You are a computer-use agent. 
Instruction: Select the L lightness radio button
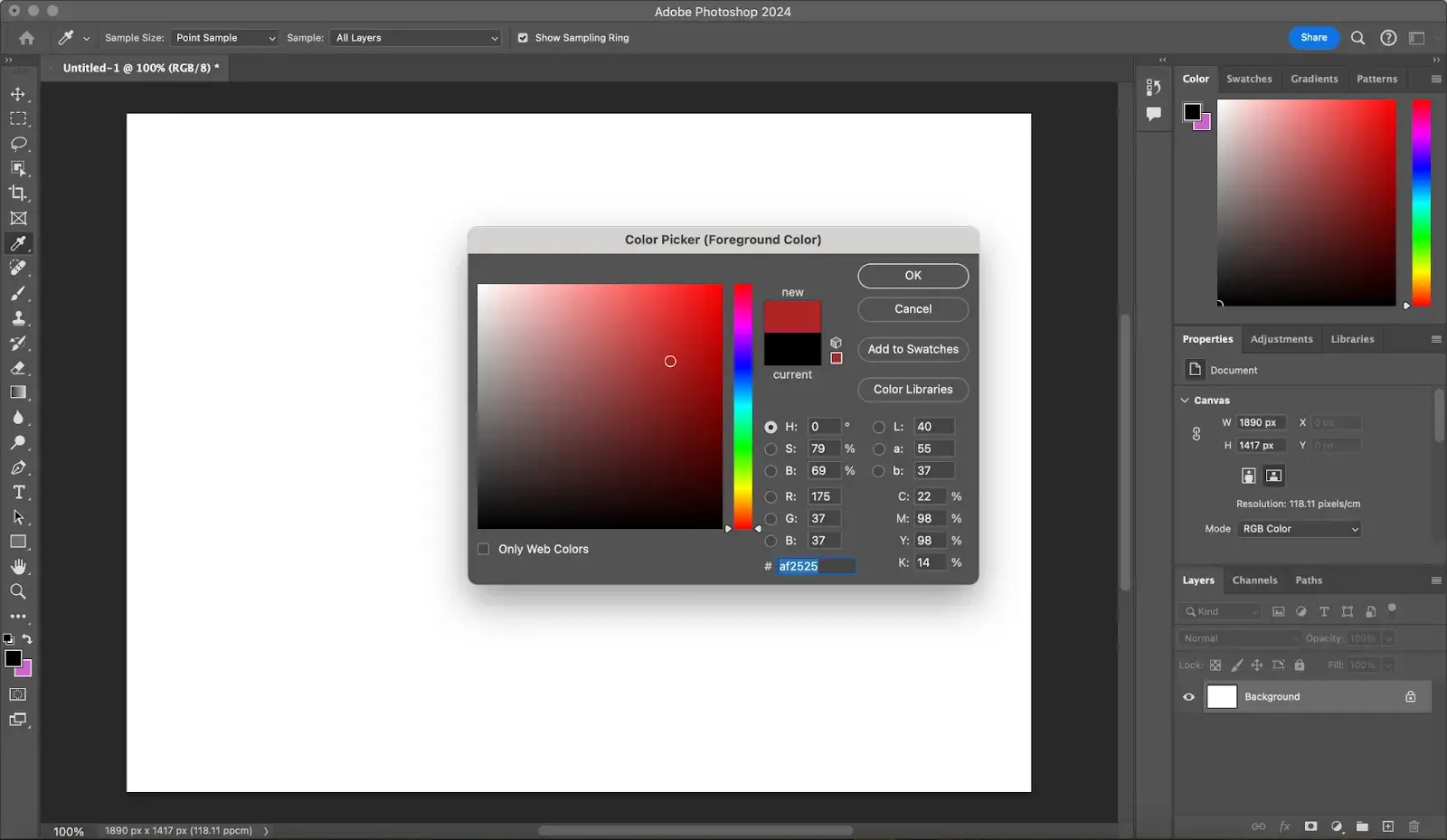(x=879, y=427)
